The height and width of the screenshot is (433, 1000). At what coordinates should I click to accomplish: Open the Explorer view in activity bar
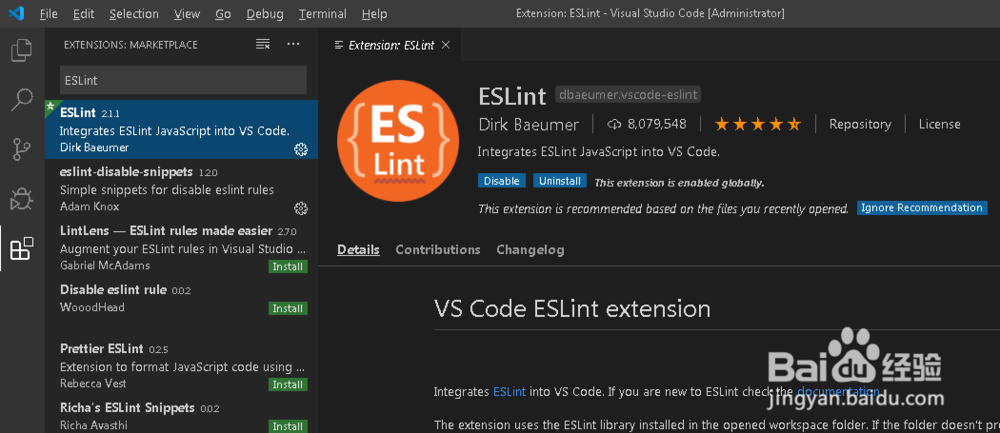[x=22, y=50]
